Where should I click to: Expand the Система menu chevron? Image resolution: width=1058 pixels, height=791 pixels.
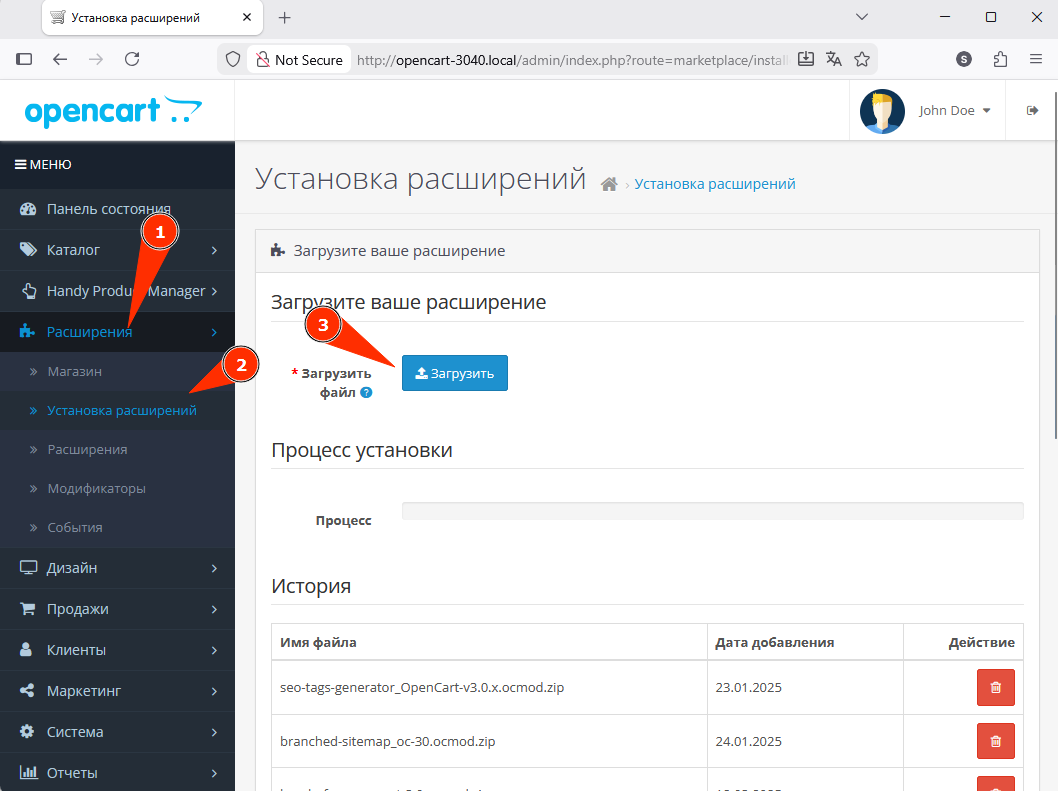coord(214,732)
